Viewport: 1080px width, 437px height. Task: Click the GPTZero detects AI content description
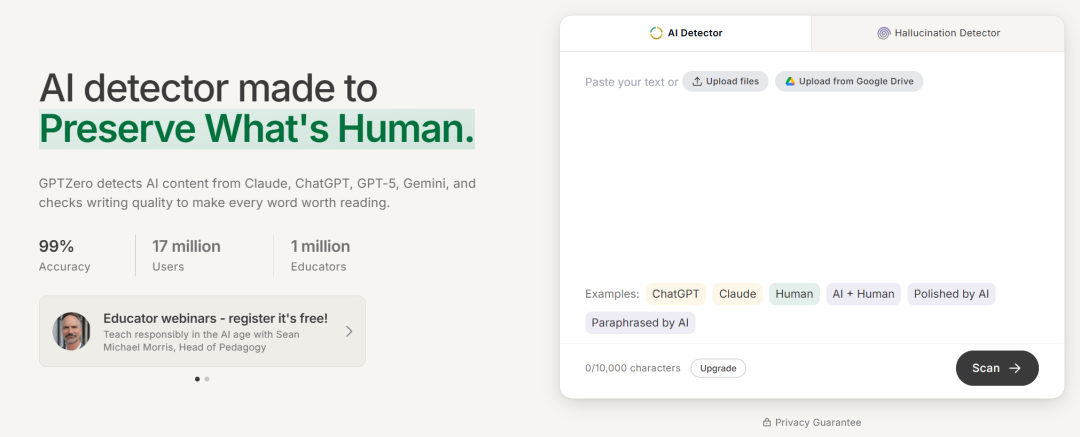coord(258,194)
